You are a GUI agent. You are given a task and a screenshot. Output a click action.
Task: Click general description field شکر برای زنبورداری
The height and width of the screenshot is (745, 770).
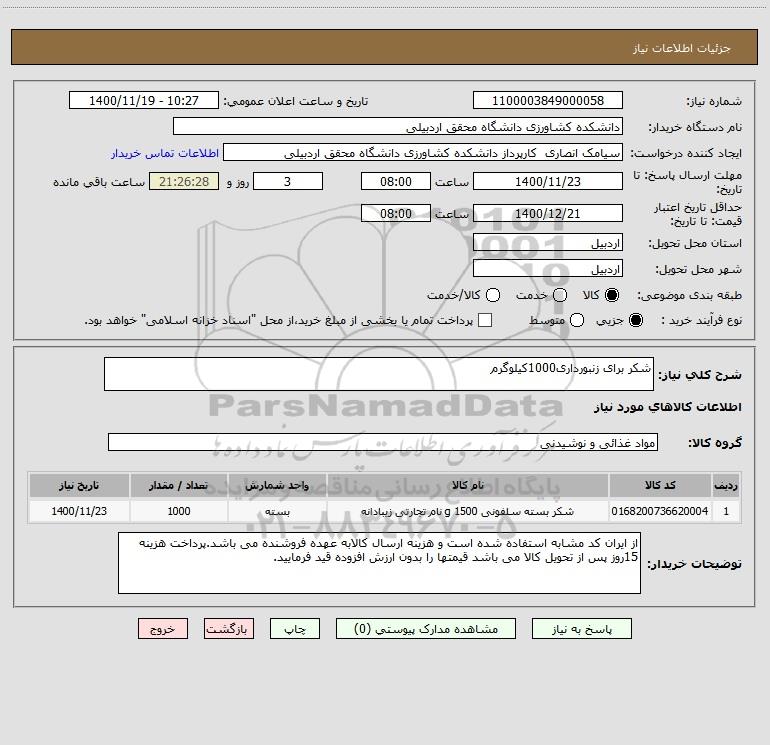(x=379, y=374)
